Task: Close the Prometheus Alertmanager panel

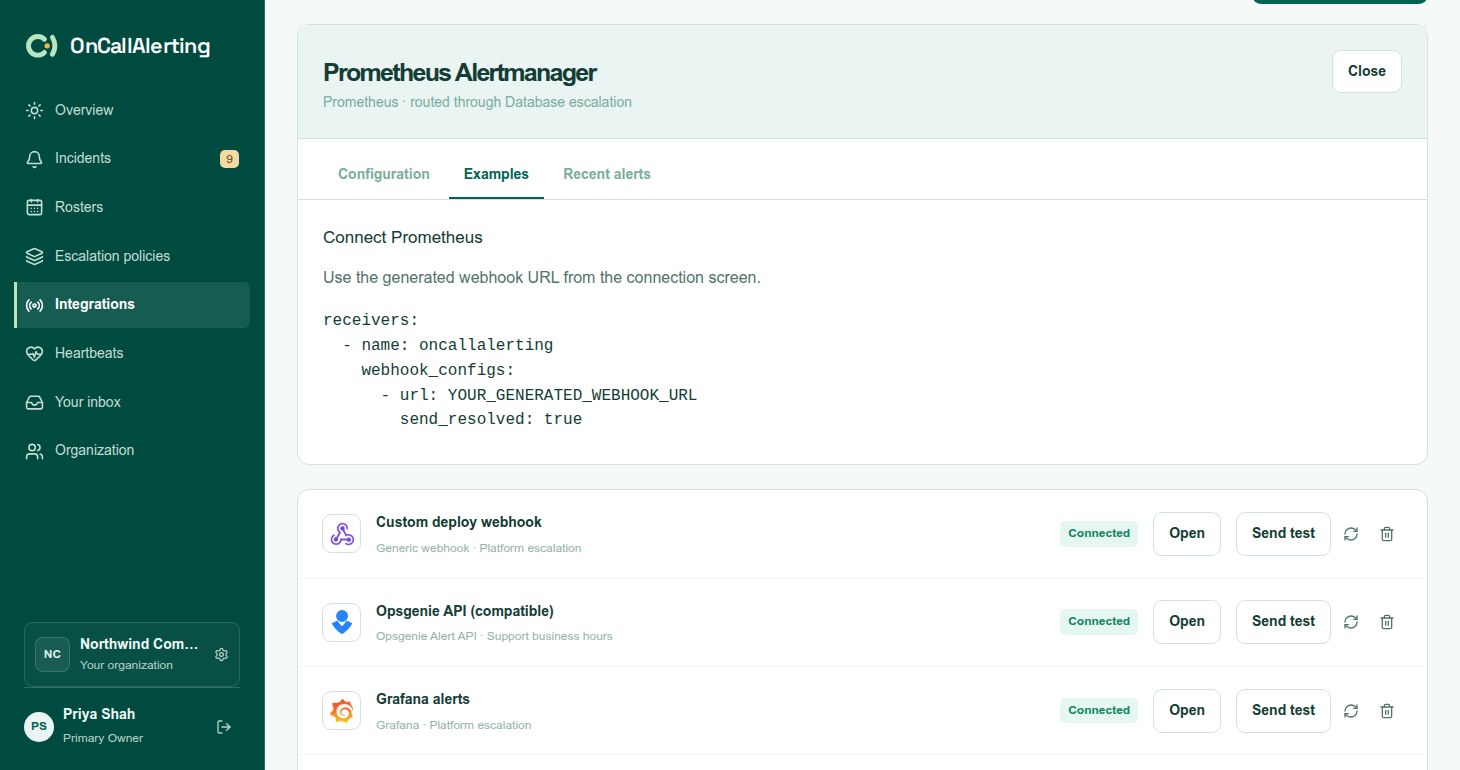Action: point(1366,71)
